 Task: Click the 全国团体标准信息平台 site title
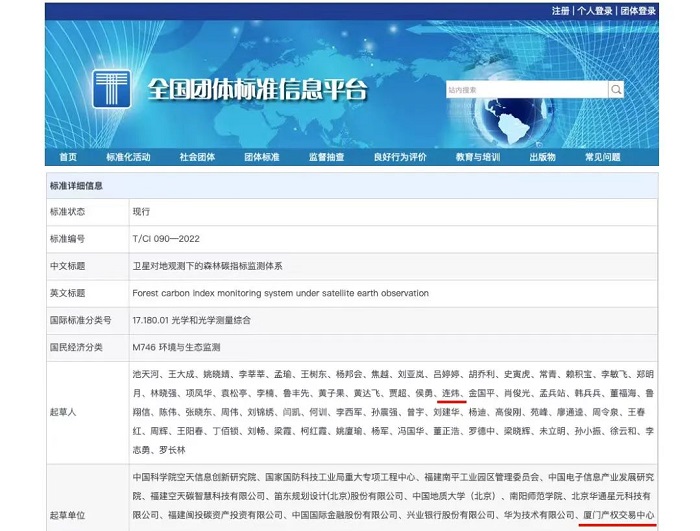(x=257, y=90)
